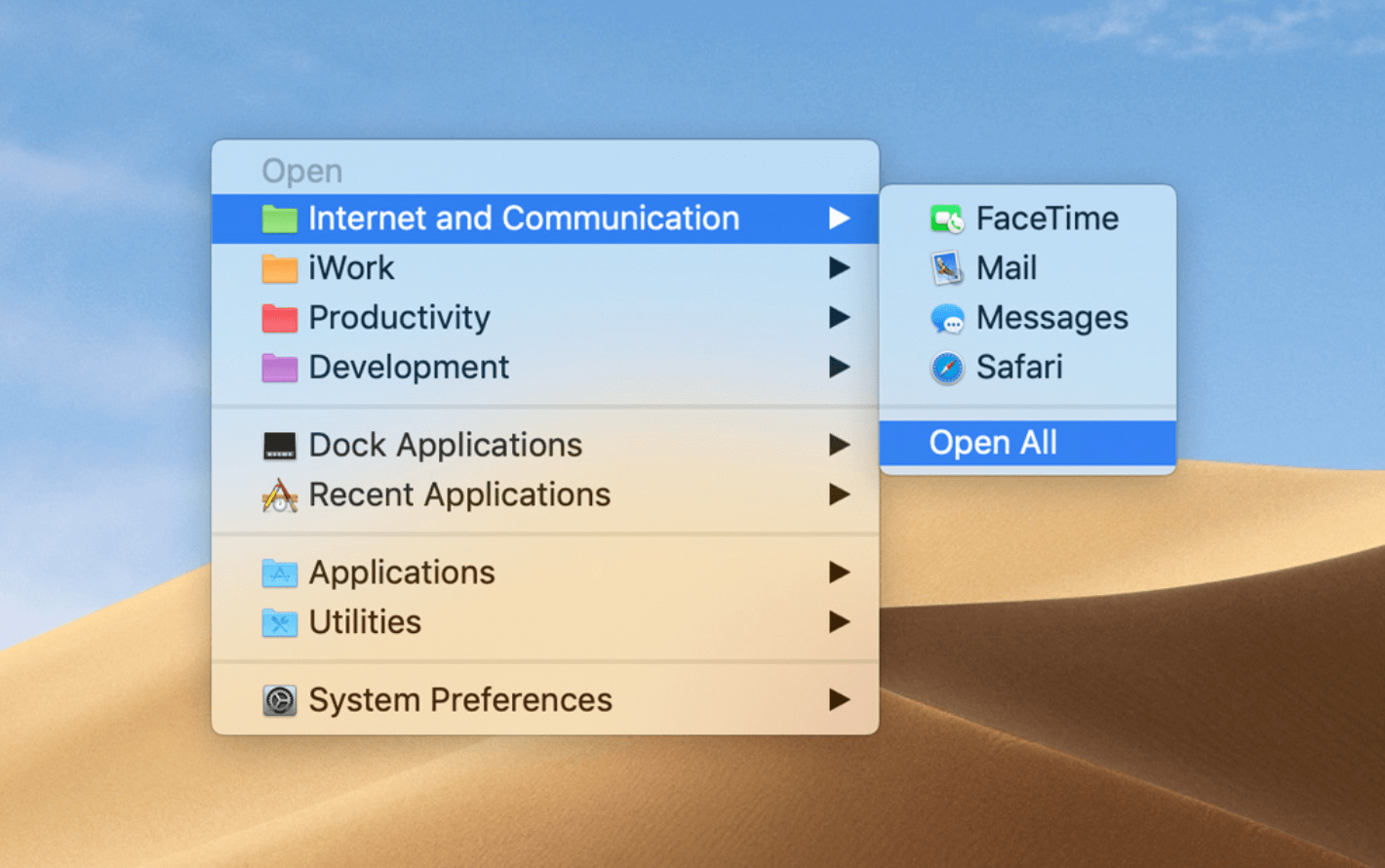Choose Open All in the submenu
The width and height of the screenshot is (1385, 868).
1028,444
